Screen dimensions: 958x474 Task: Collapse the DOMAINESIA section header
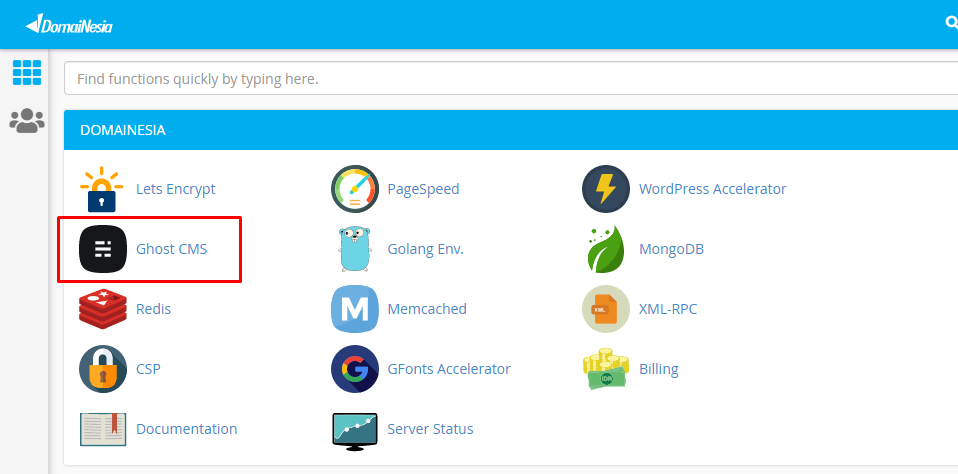pos(511,130)
